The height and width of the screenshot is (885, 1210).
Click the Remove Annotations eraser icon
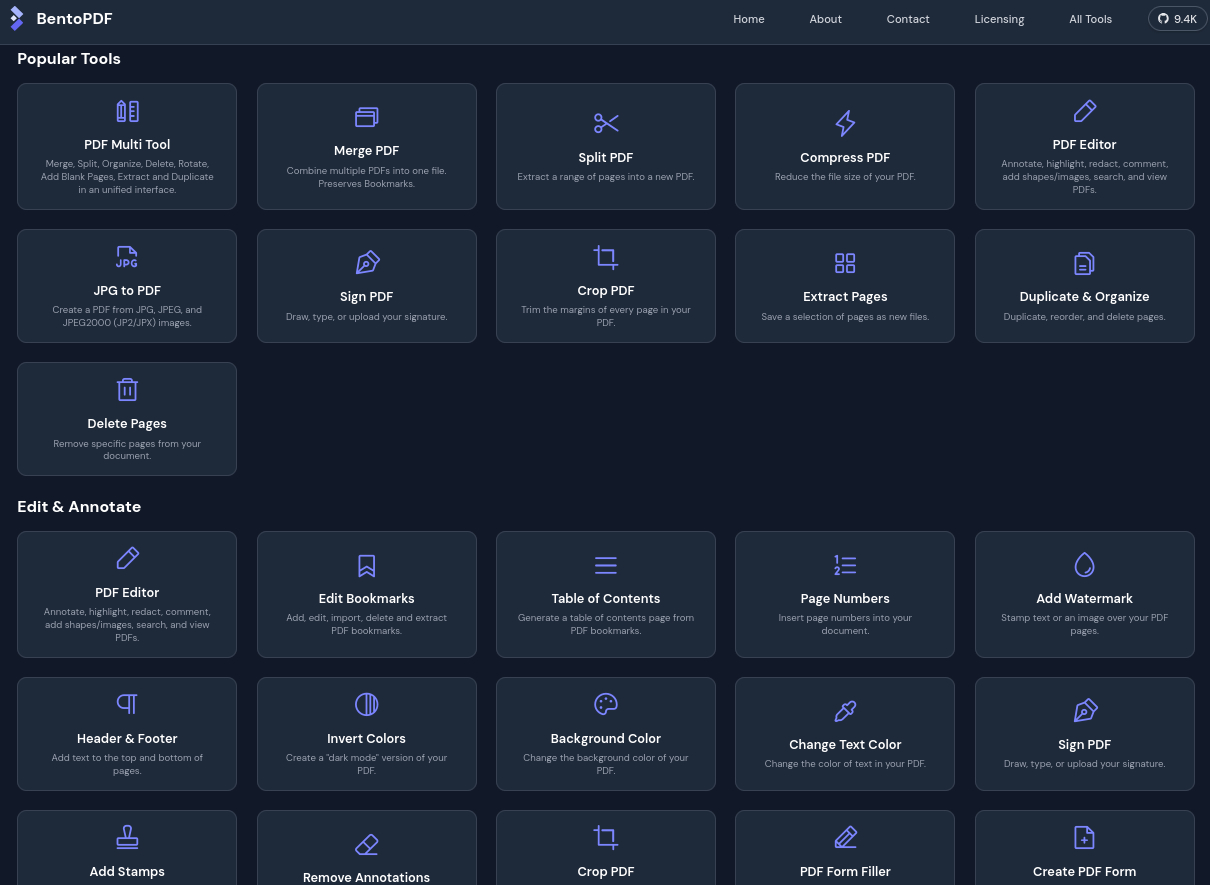[366, 844]
